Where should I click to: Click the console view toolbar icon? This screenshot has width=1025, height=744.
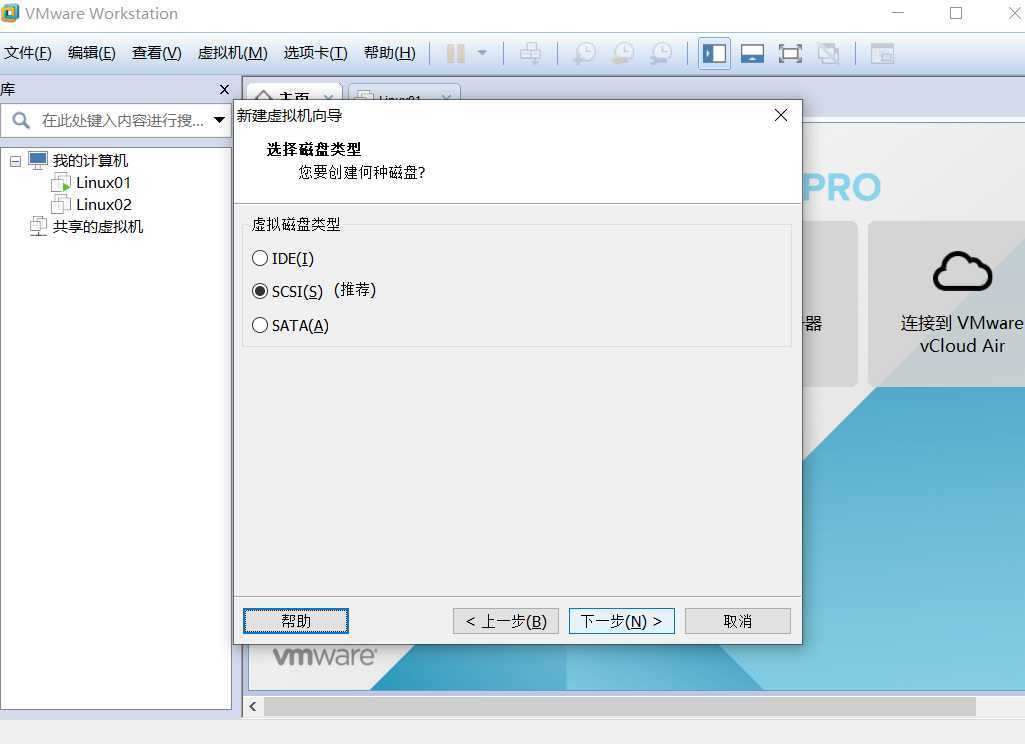pyautogui.click(x=882, y=54)
